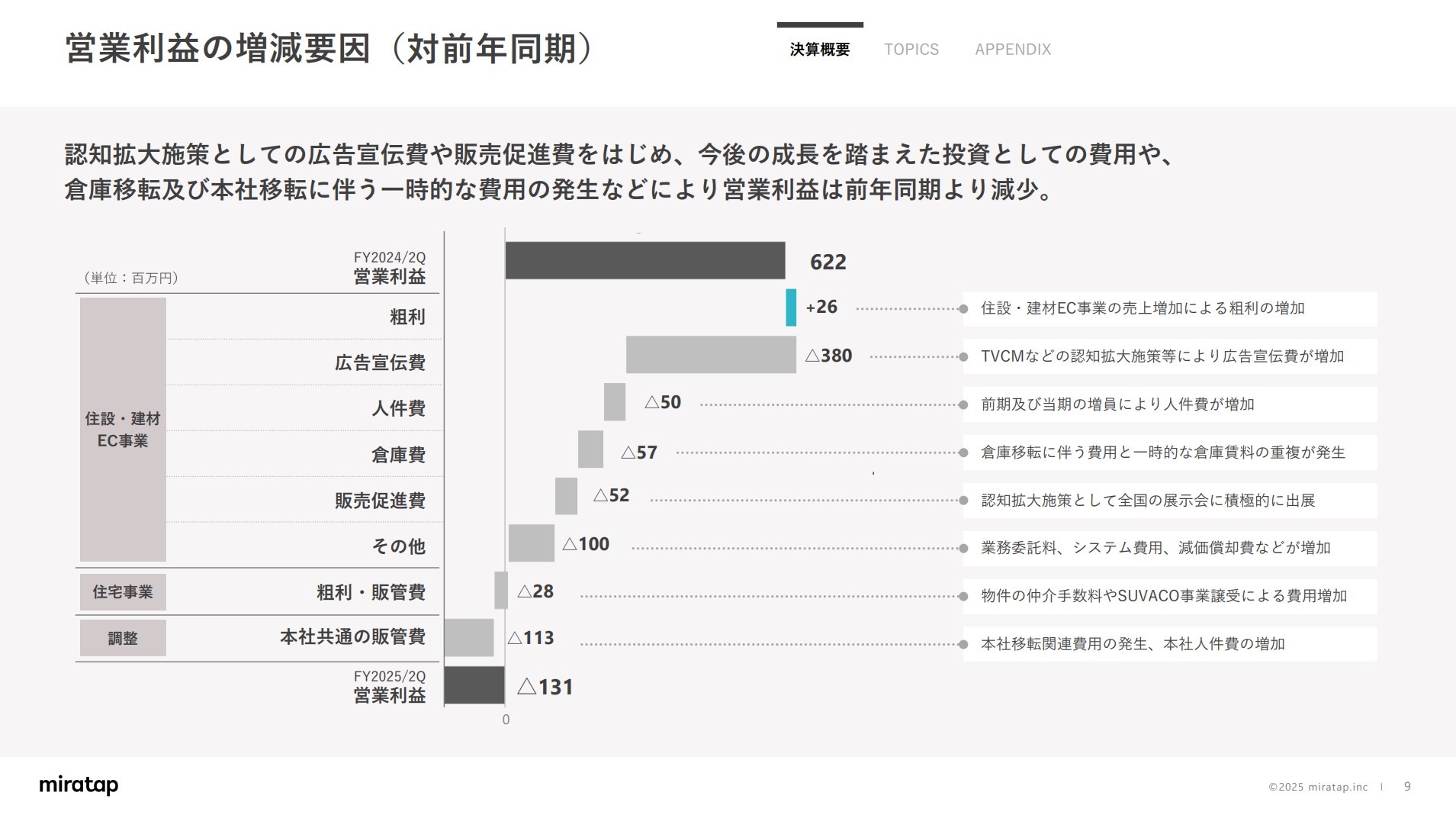This screenshot has height=815, width=1456.
Task: Click the △100 その他 bar segment
Action: (530, 544)
